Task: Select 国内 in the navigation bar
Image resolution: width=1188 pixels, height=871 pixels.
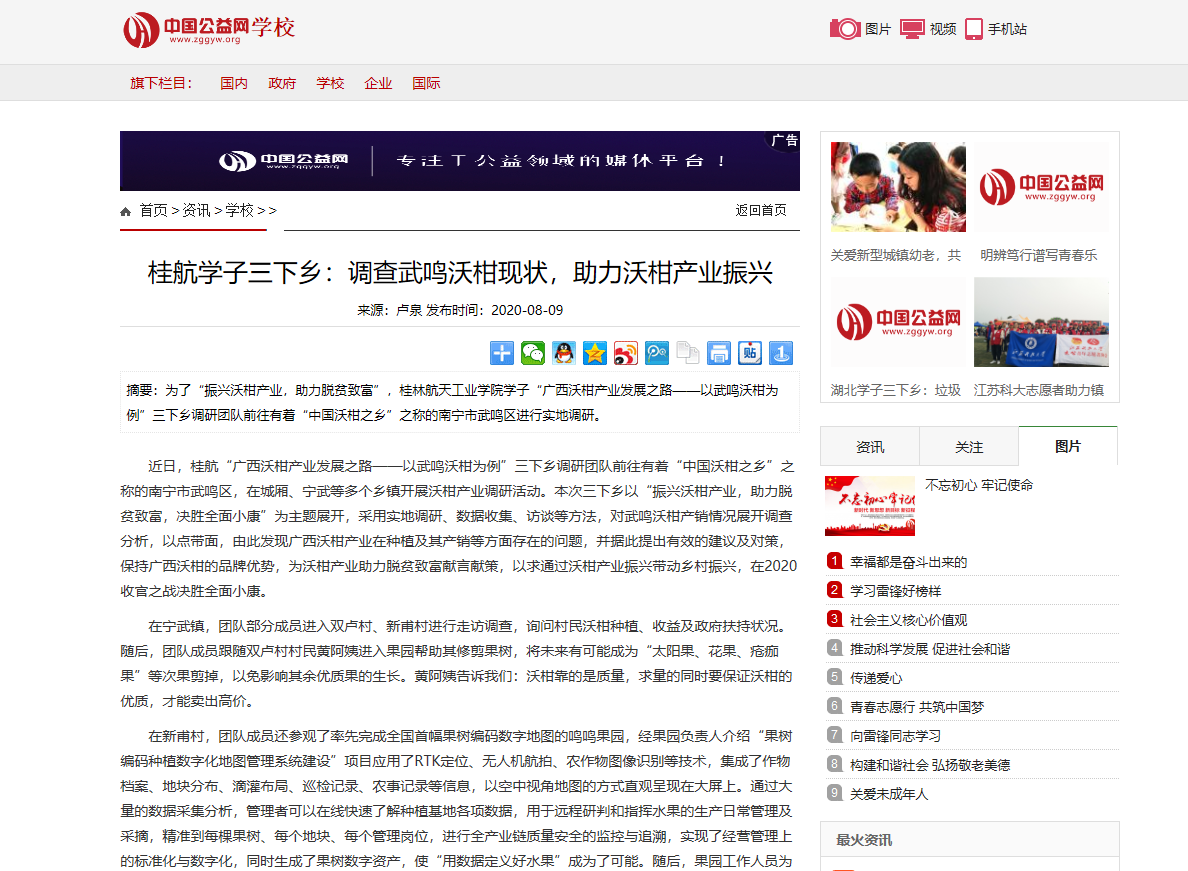Action: (234, 83)
